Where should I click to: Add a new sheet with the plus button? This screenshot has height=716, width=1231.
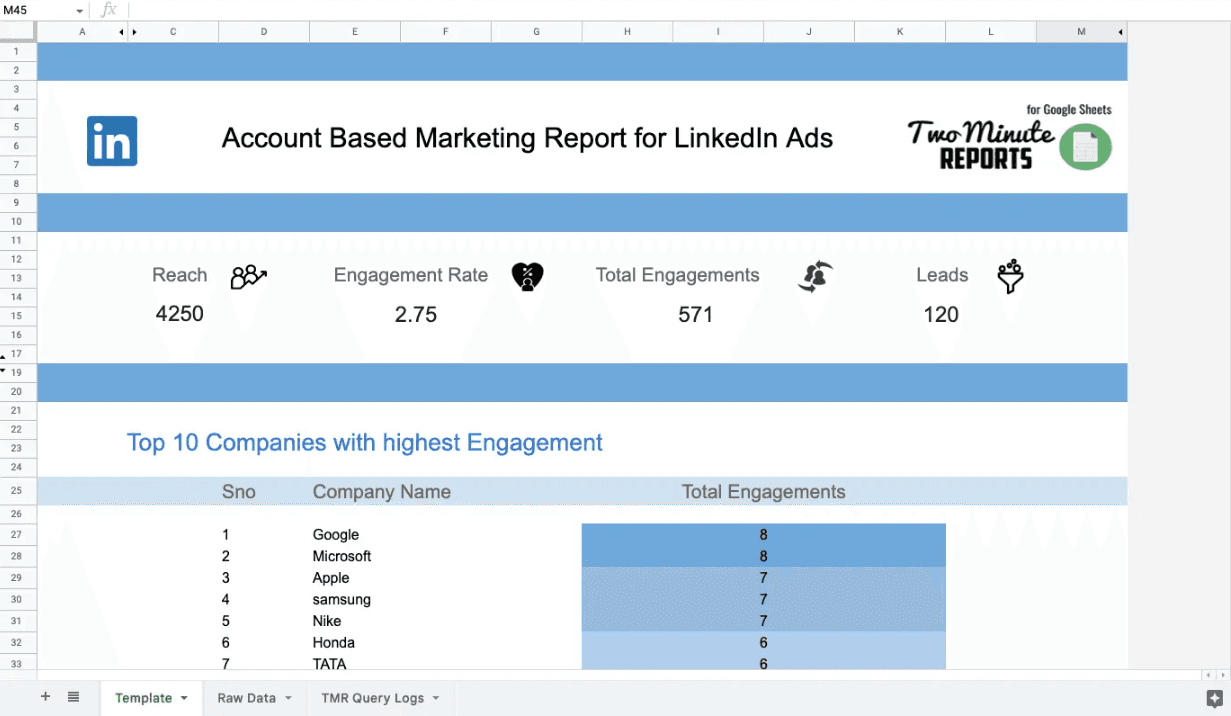(45, 697)
